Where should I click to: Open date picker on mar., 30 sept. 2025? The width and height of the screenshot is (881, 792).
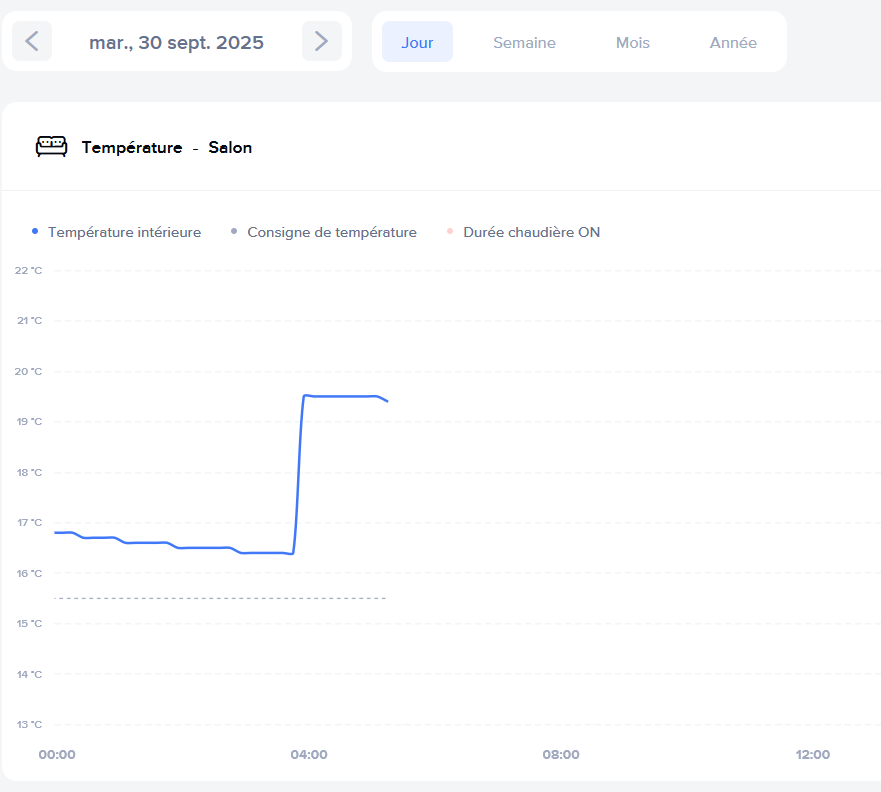[x=176, y=42]
